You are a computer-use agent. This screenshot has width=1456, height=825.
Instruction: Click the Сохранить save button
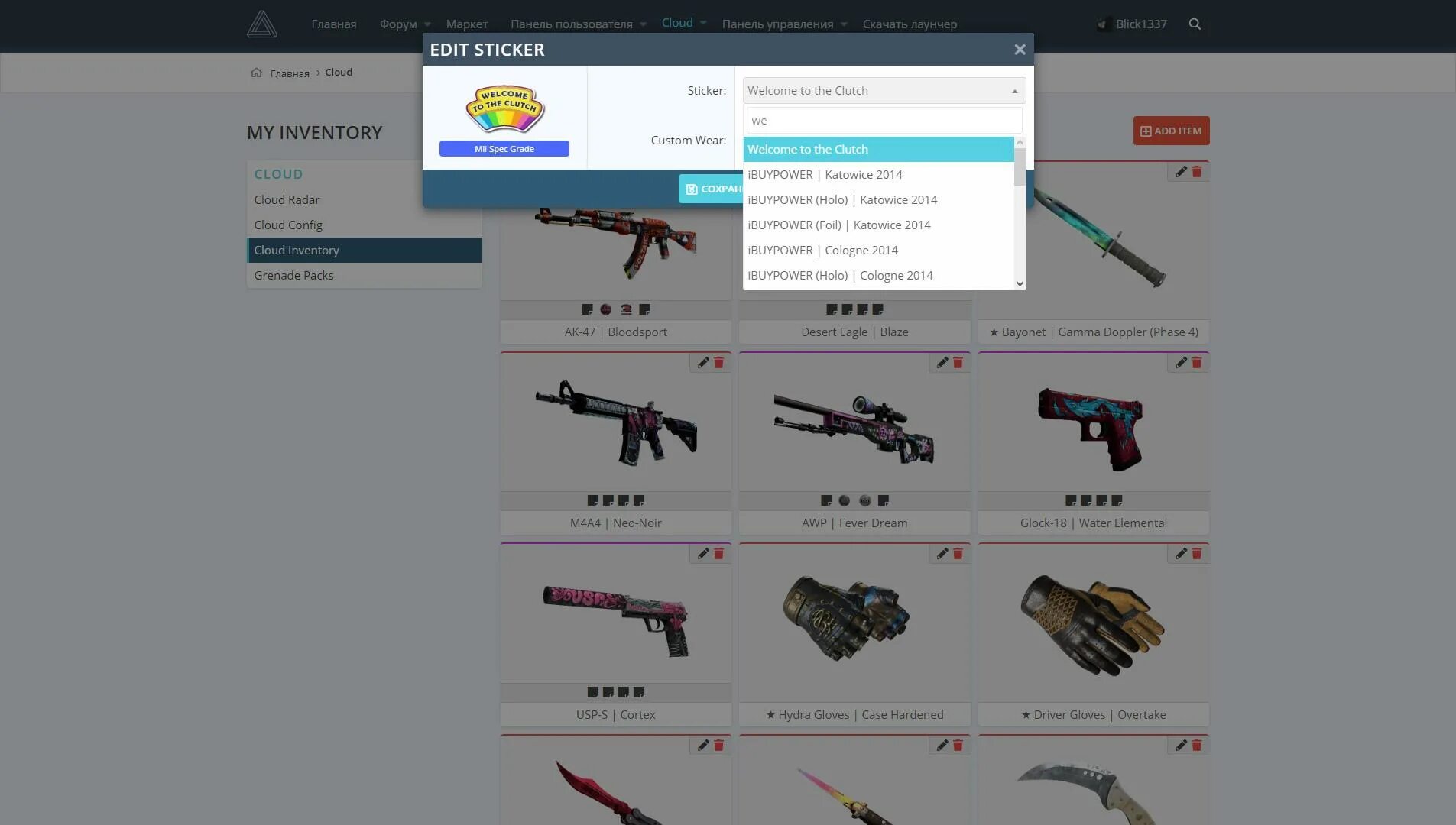tap(711, 189)
